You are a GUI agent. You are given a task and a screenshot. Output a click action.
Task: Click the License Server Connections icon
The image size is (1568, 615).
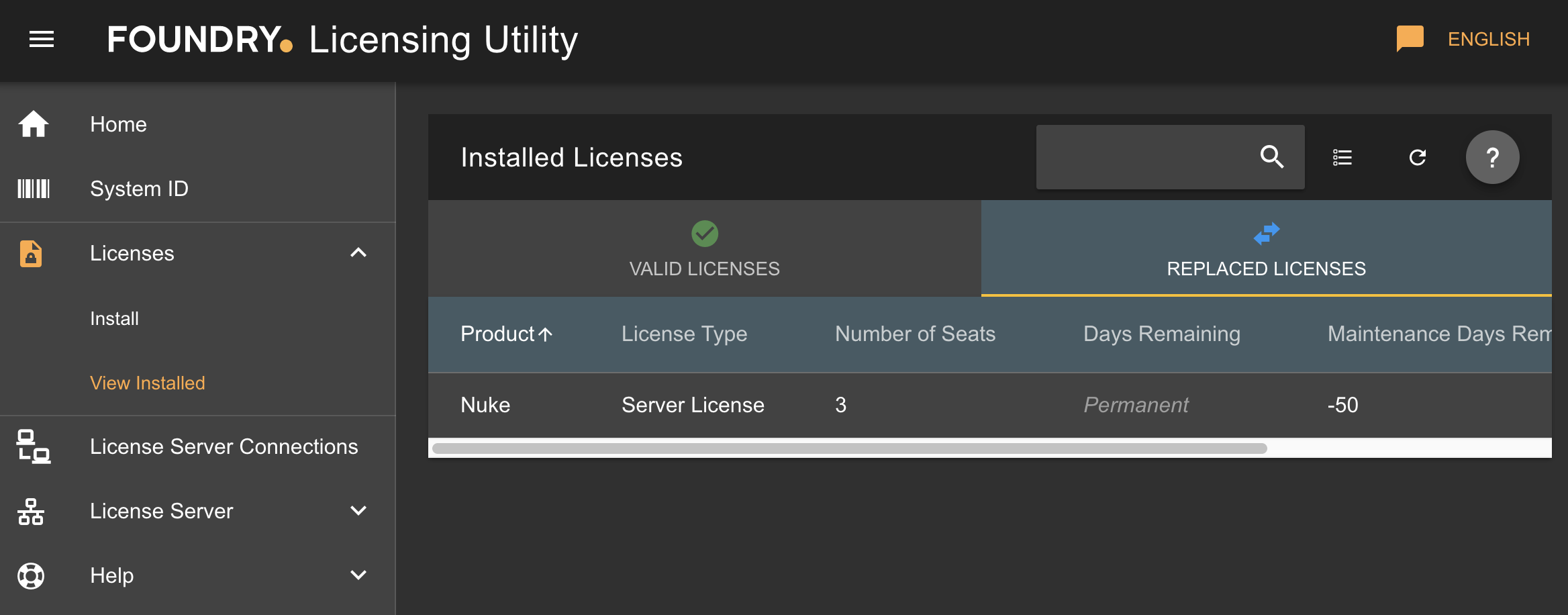33,446
